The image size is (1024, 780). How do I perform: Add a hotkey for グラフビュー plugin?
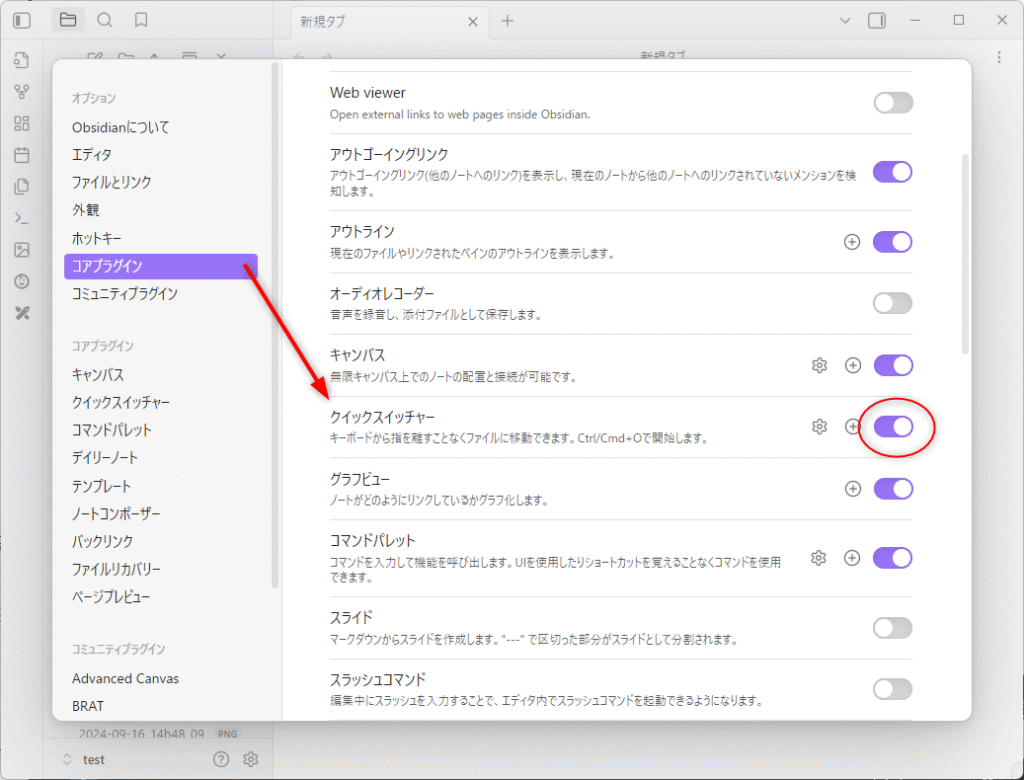(852, 489)
